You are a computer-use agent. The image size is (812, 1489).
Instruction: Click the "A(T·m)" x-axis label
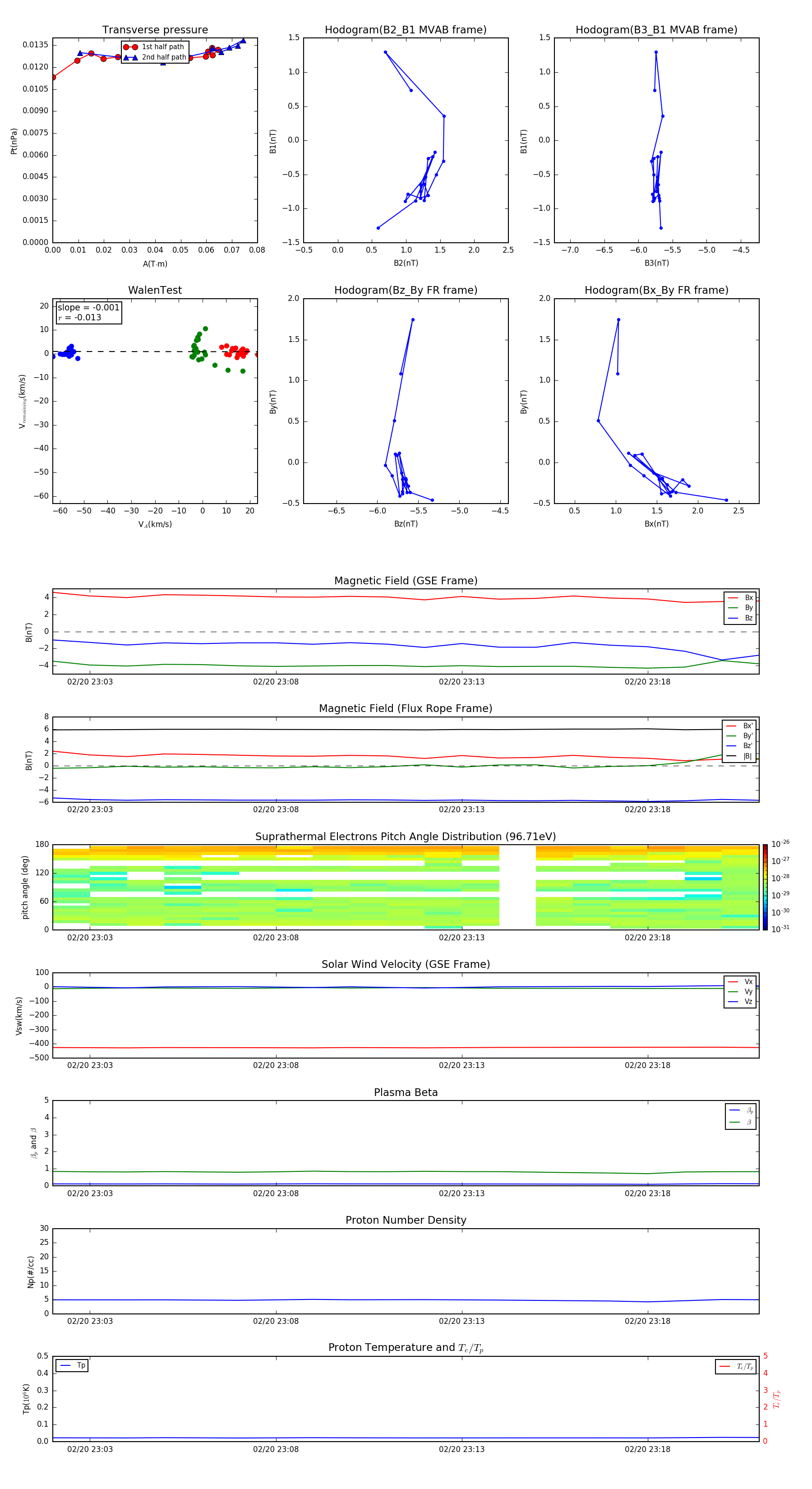[x=155, y=264]
